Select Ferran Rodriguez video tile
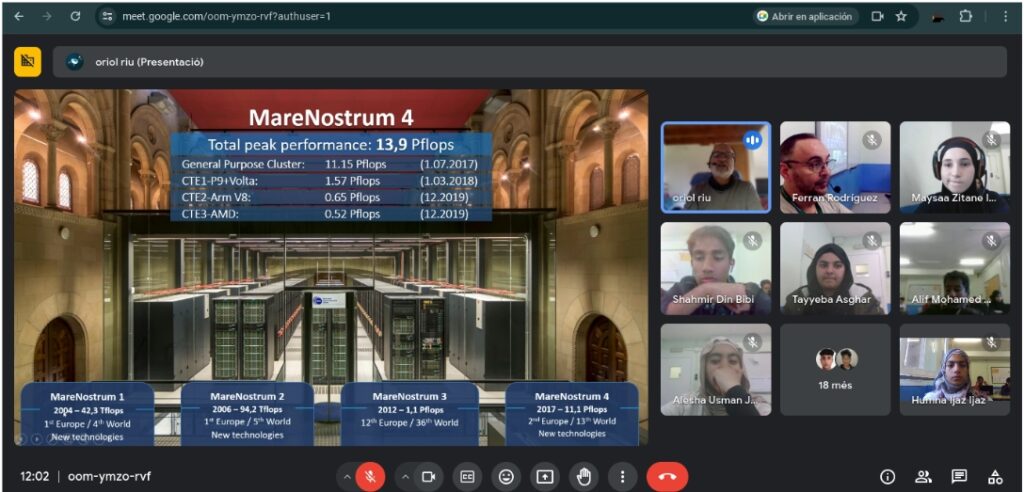 [x=835, y=167]
